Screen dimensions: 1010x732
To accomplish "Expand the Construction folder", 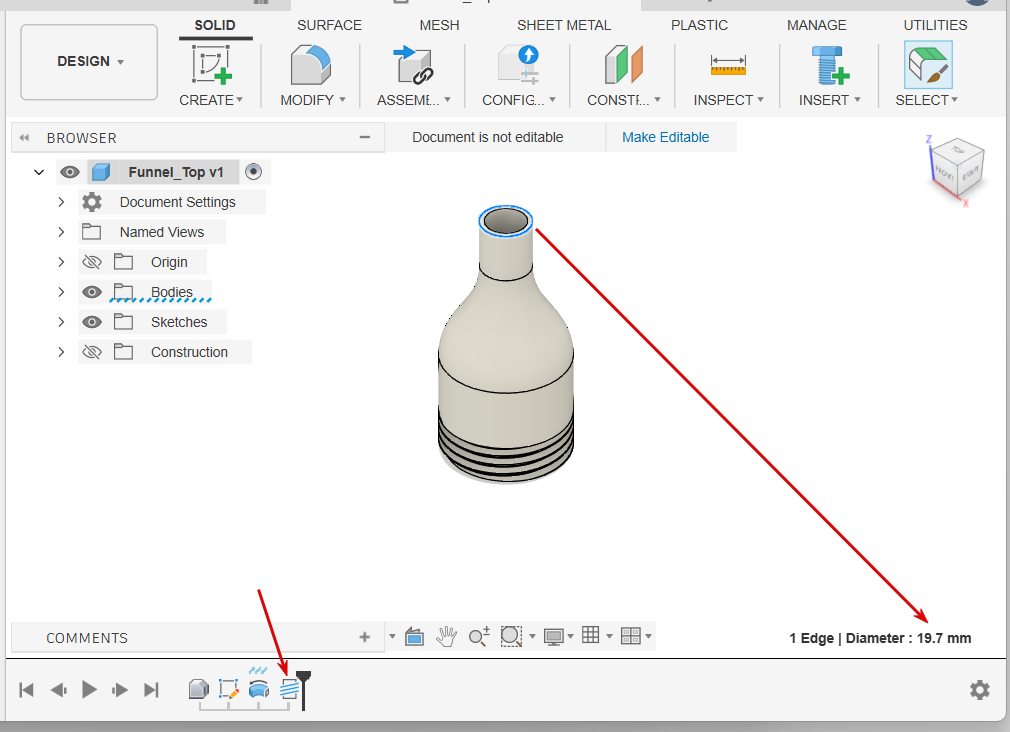I will click(x=61, y=352).
